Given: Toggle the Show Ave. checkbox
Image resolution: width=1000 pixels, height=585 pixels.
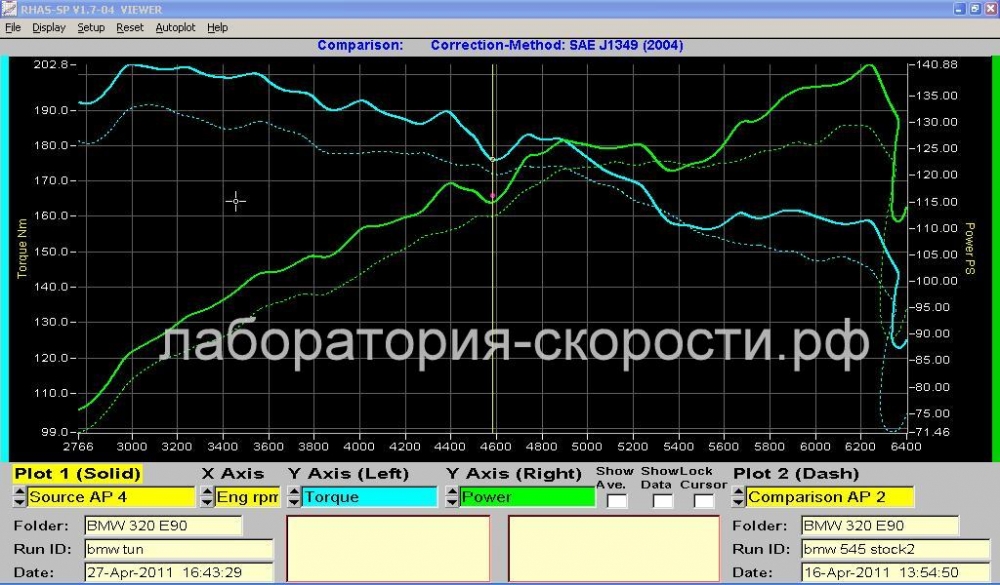Looking at the screenshot, I should point(617,501).
